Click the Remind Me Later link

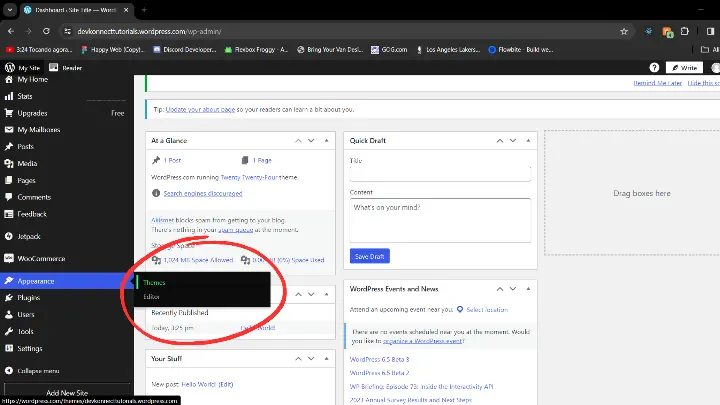658,83
